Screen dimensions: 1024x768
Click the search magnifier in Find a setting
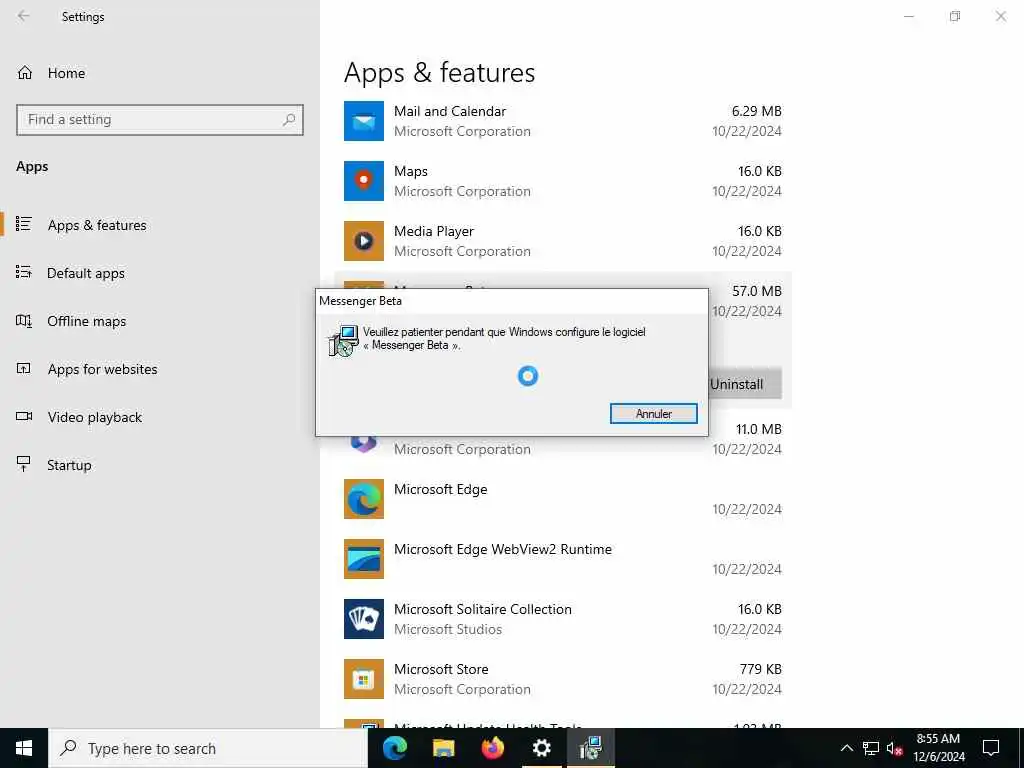coord(289,120)
